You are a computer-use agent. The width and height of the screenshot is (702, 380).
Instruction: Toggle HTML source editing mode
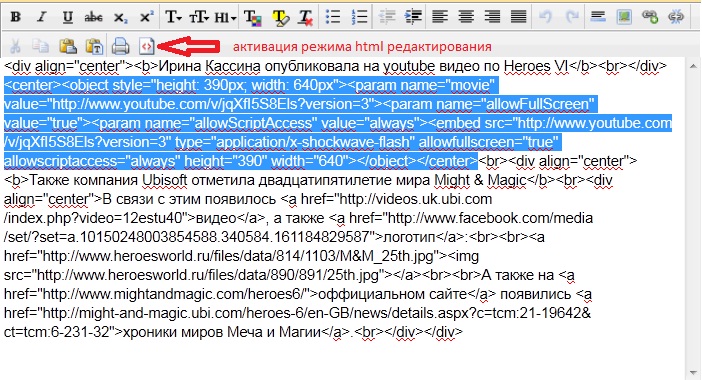point(146,46)
